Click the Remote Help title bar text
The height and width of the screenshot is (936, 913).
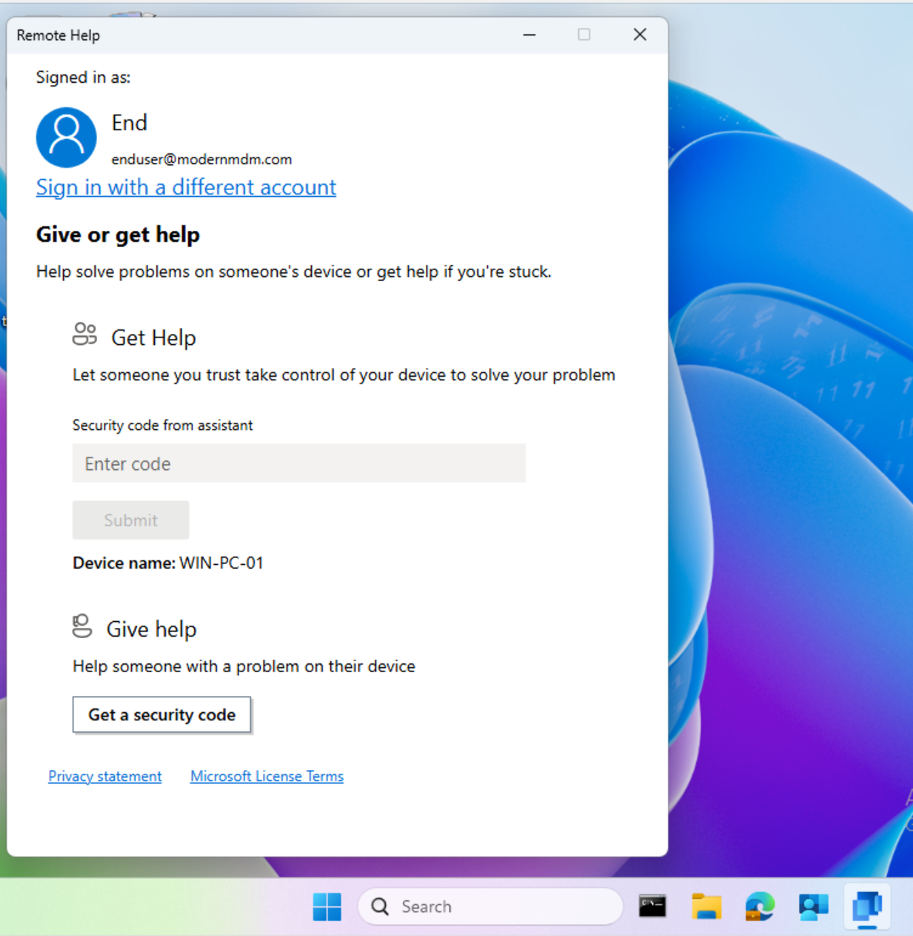point(58,35)
